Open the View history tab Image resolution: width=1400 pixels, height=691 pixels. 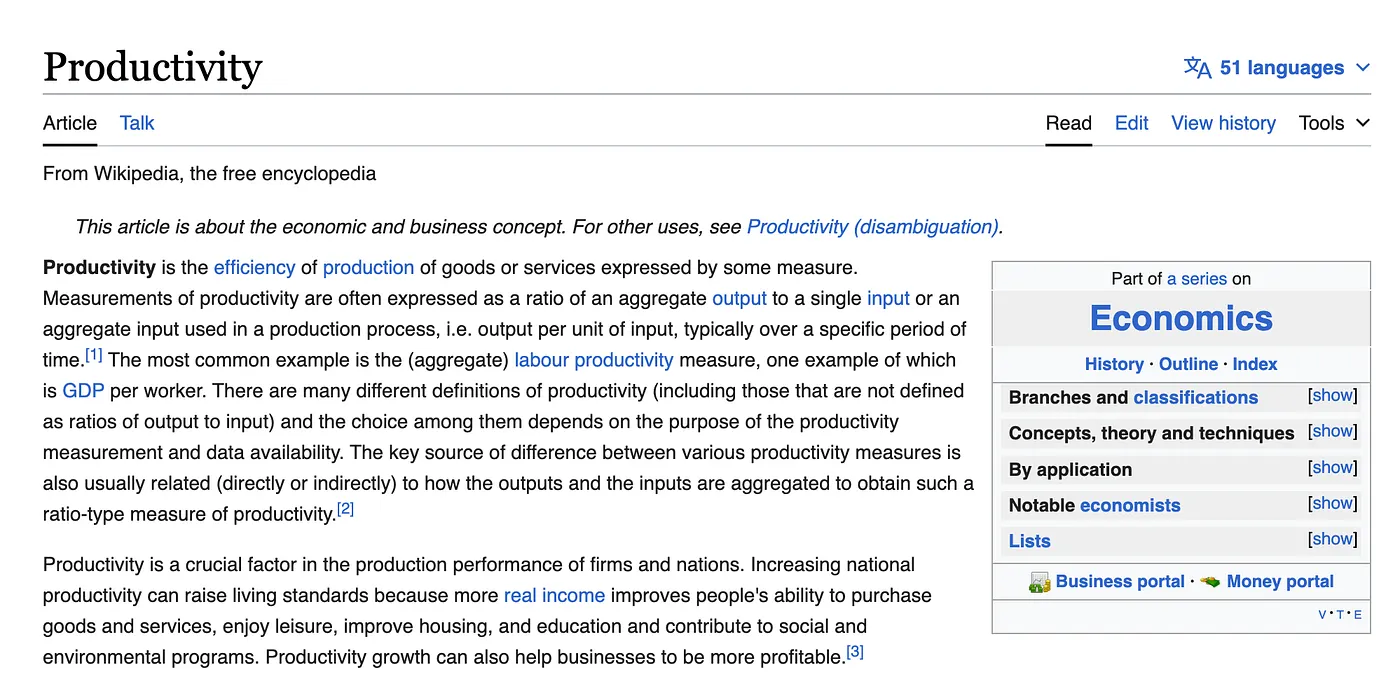tap(1223, 123)
